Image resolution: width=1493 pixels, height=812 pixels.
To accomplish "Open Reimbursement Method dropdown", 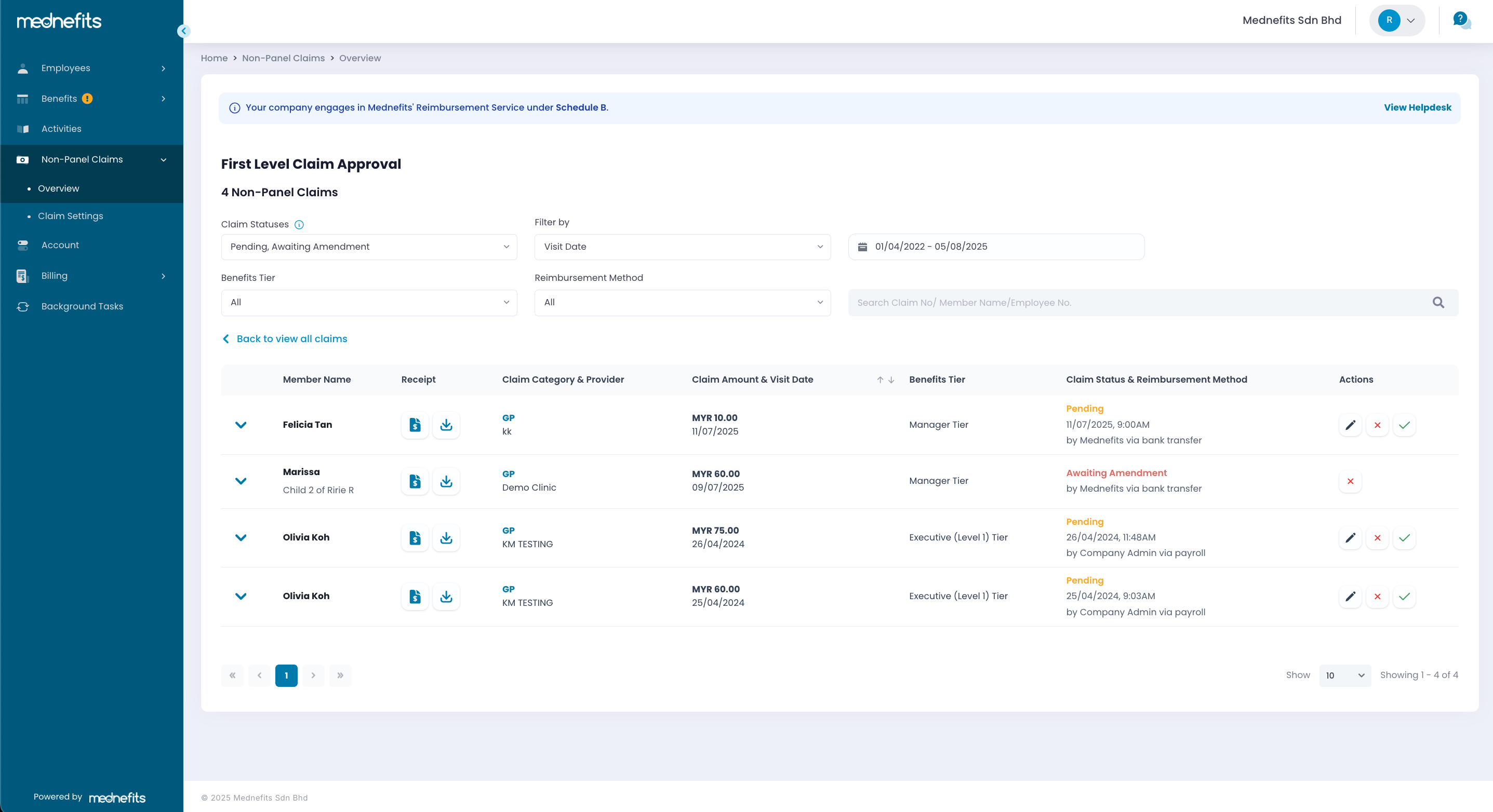I will pyautogui.click(x=682, y=302).
